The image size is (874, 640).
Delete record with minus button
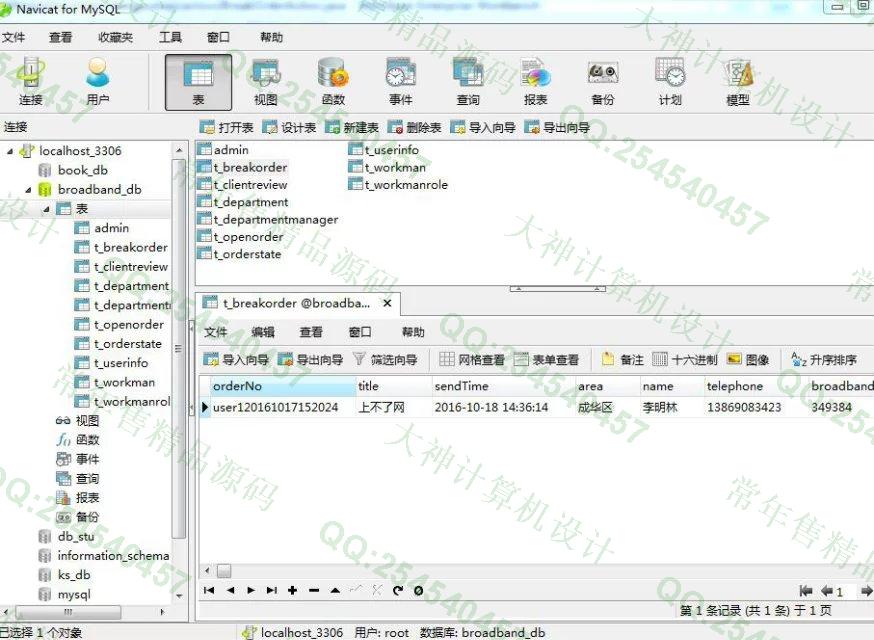click(x=314, y=590)
